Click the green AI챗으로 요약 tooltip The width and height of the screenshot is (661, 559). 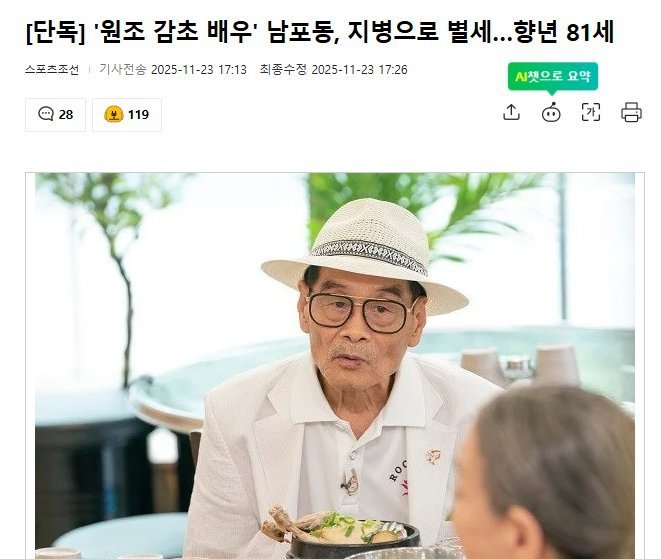click(553, 77)
